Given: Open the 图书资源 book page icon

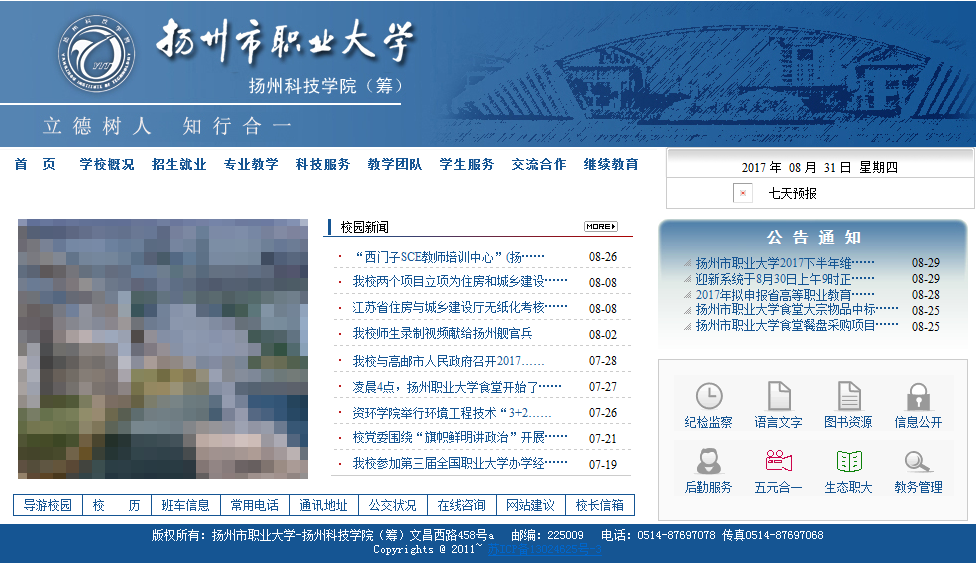Looking at the screenshot, I should coord(848,396).
